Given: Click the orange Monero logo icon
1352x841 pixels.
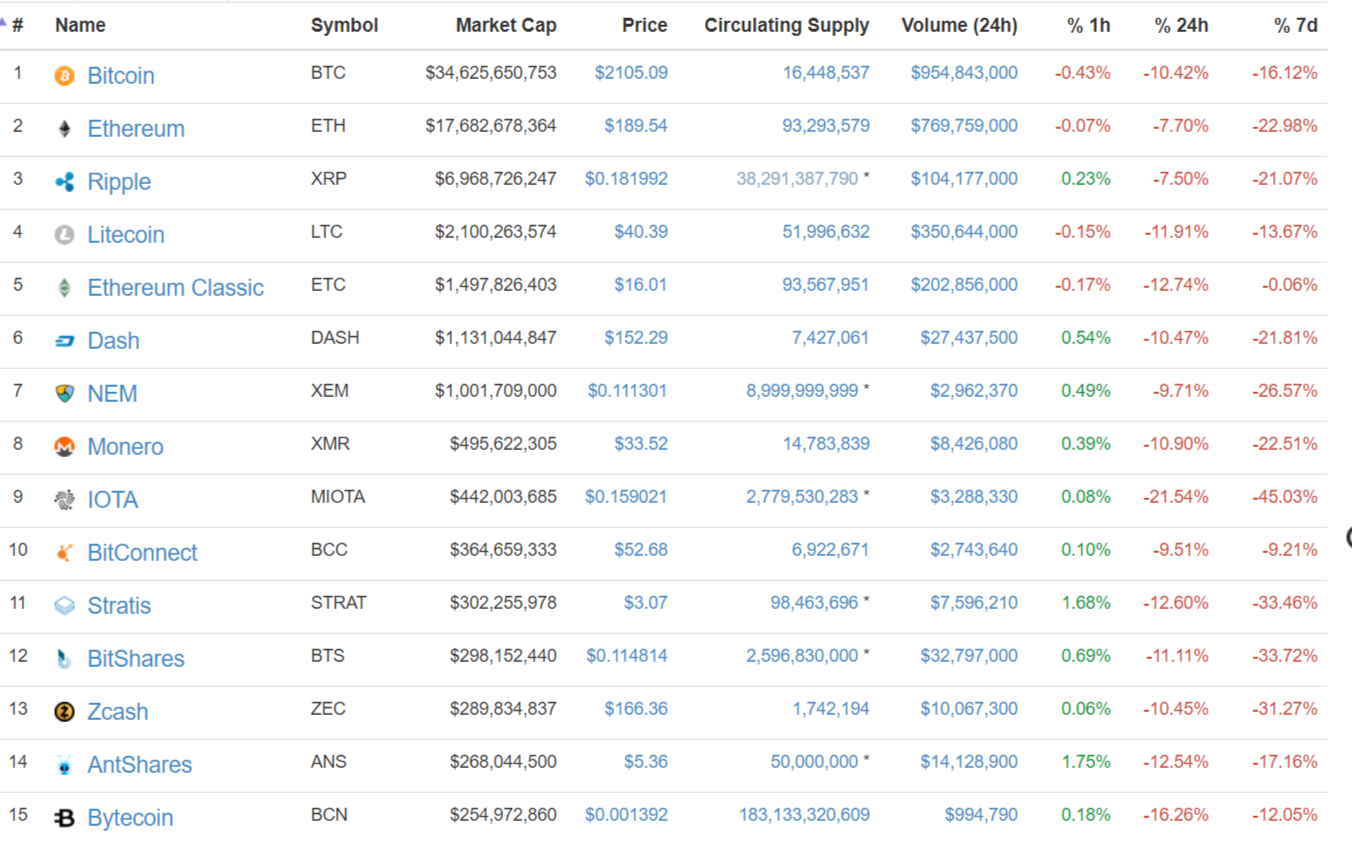Looking at the screenshot, I should coord(64,447).
